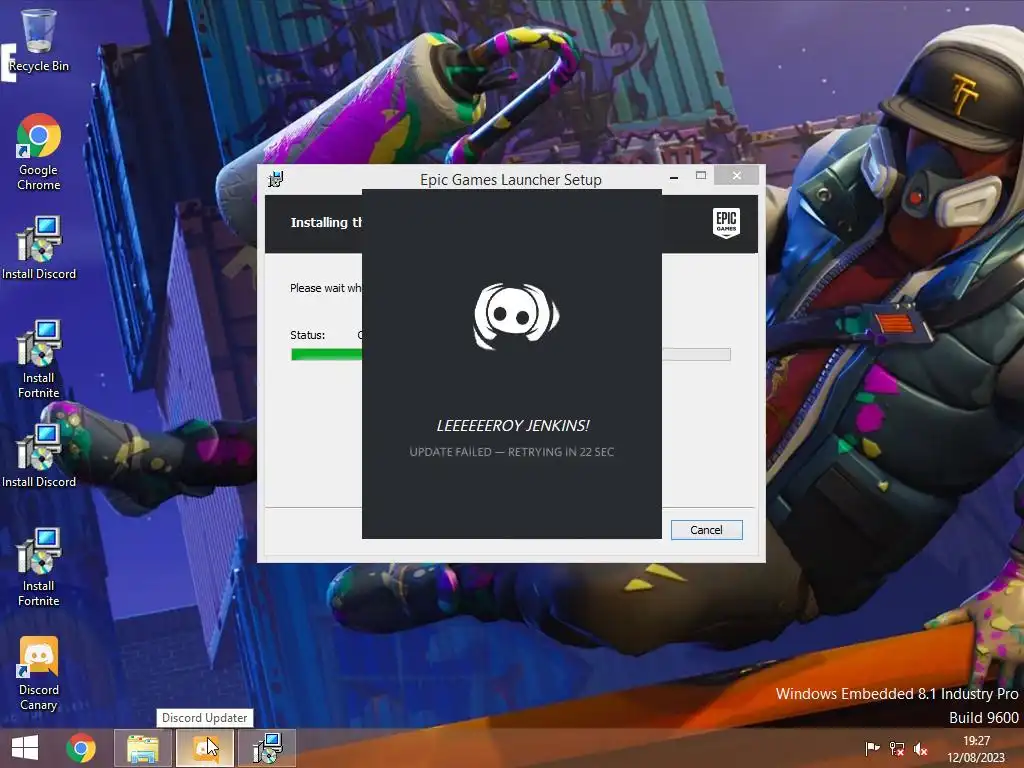Screen dimensions: 1024x768
Task: Close the Epic Games Launcher Setup window
Action: click(737, 176)
